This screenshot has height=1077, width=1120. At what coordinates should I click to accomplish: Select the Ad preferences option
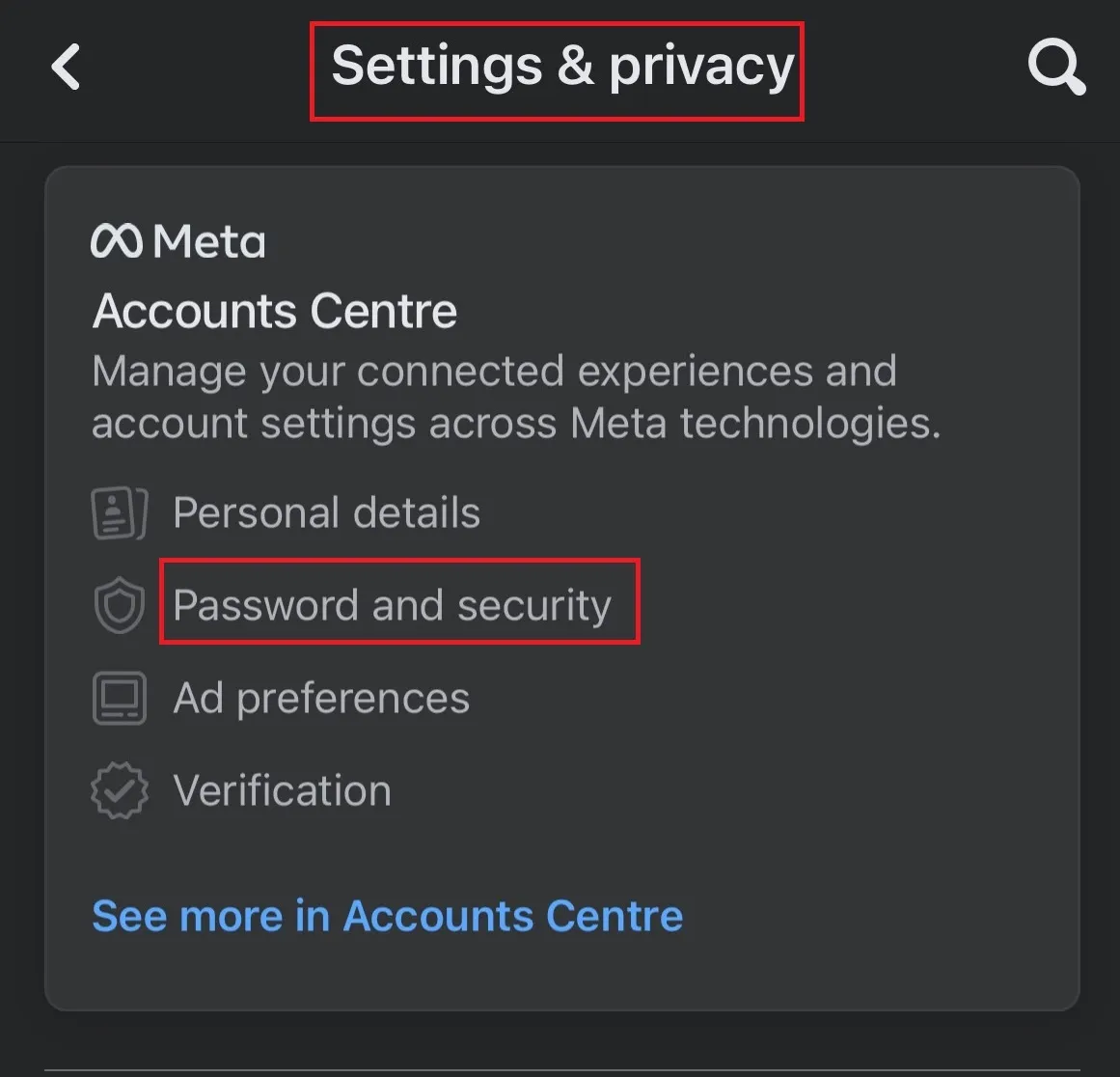[321, 698]
